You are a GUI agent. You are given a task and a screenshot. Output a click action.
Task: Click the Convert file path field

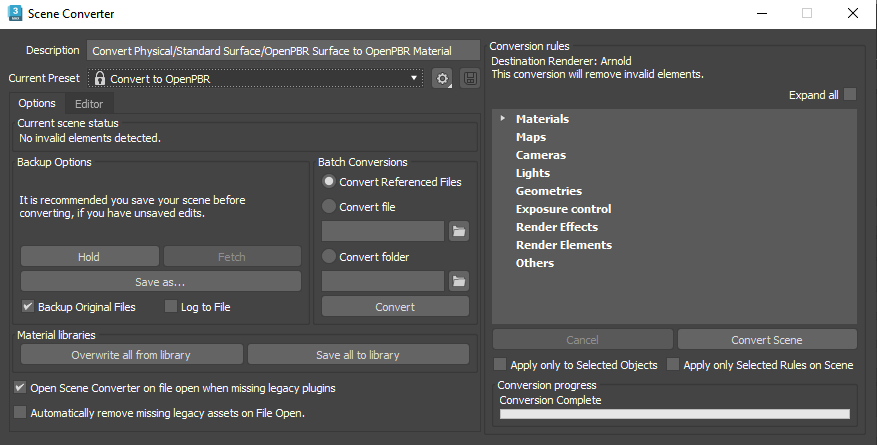click(383, 231)
